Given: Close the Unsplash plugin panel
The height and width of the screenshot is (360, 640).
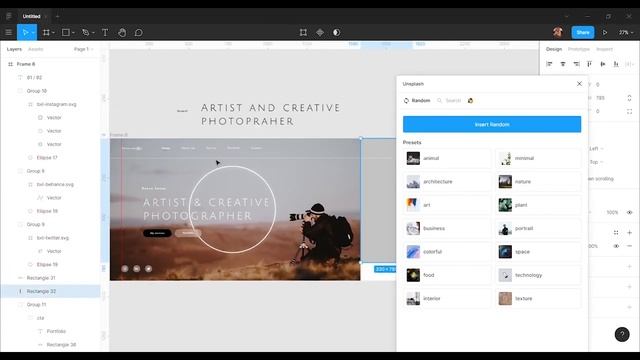Looking at the screenshot, I should click(579, 84).
